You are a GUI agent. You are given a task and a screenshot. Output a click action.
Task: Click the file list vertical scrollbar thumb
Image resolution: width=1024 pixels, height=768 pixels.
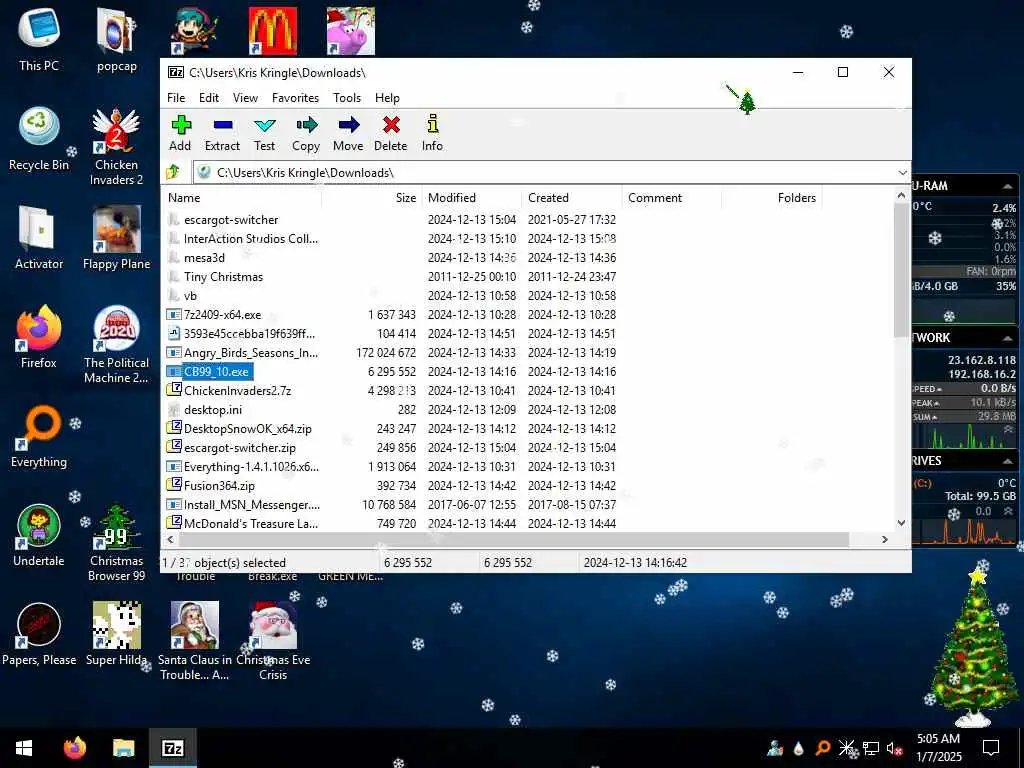pyautogui.click(x=901, y=270)
